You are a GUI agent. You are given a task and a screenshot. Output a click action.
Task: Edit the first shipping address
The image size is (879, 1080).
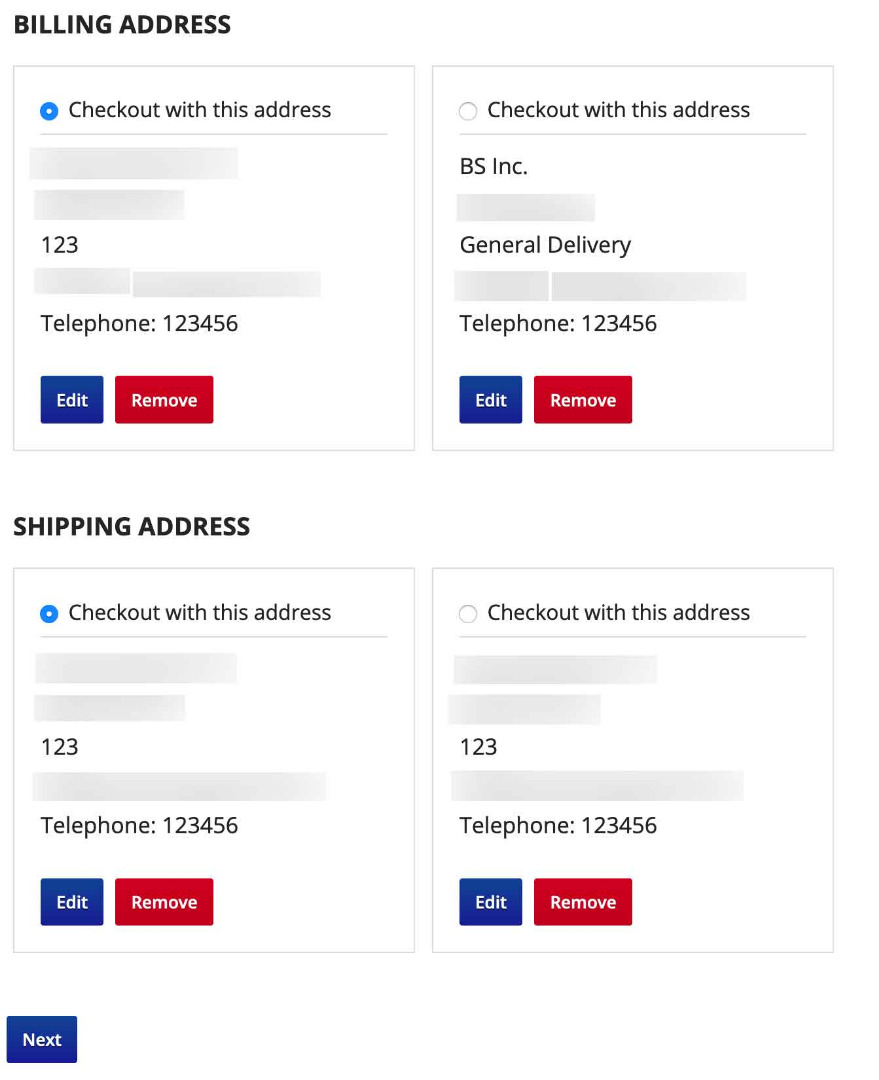pyautogui.click(x=72, y=902)
